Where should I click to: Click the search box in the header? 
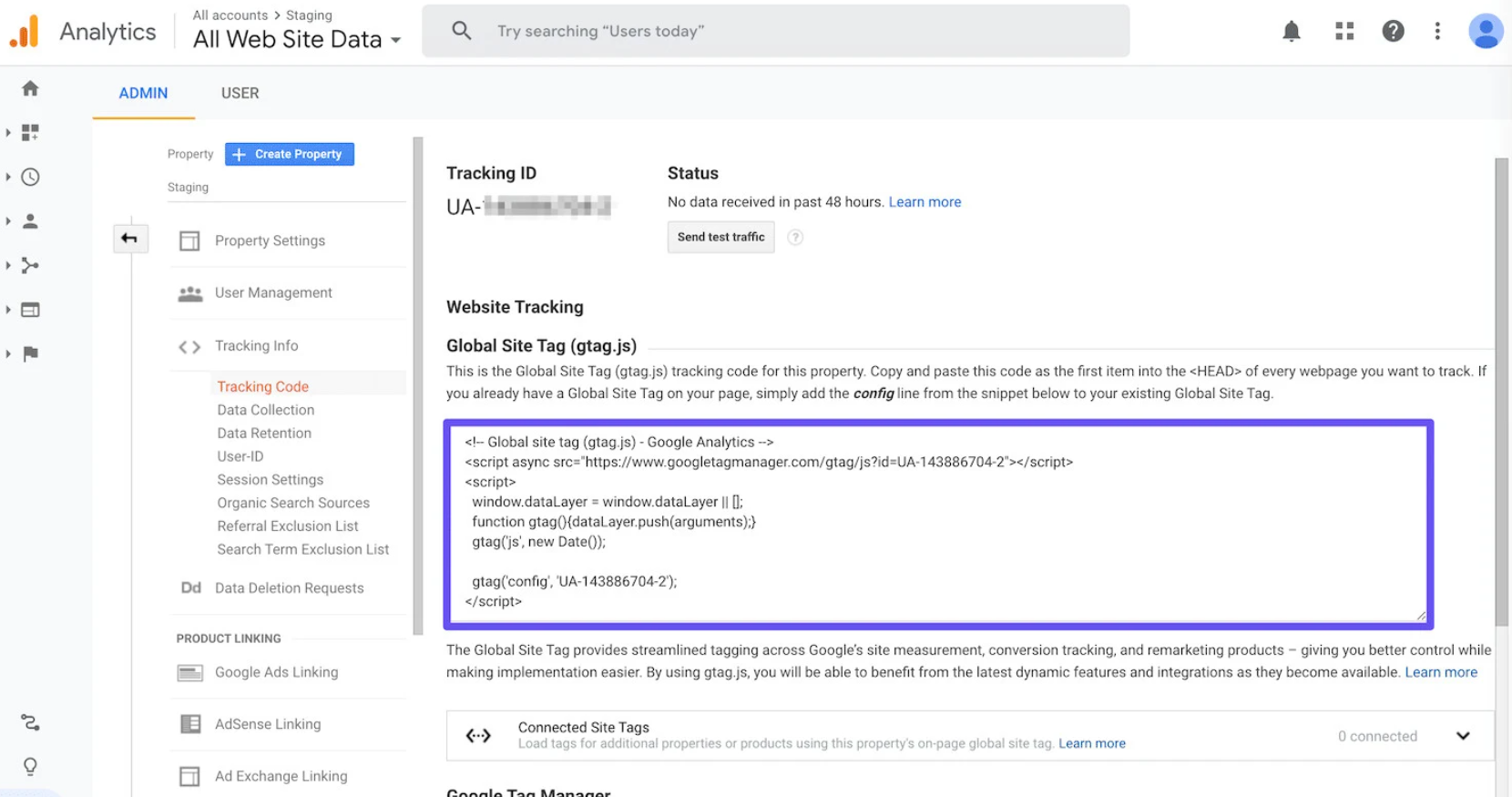point(776,31)
